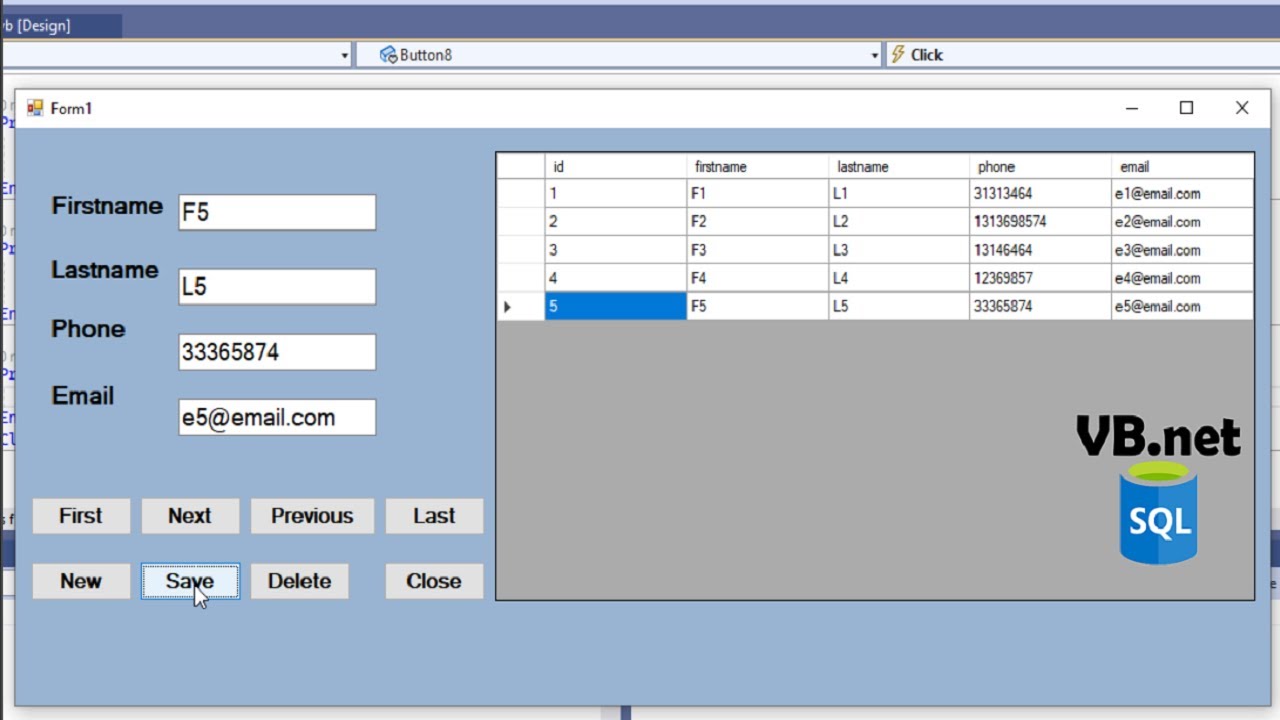Close Form1 with the X icon

[x=1242, y=108]
